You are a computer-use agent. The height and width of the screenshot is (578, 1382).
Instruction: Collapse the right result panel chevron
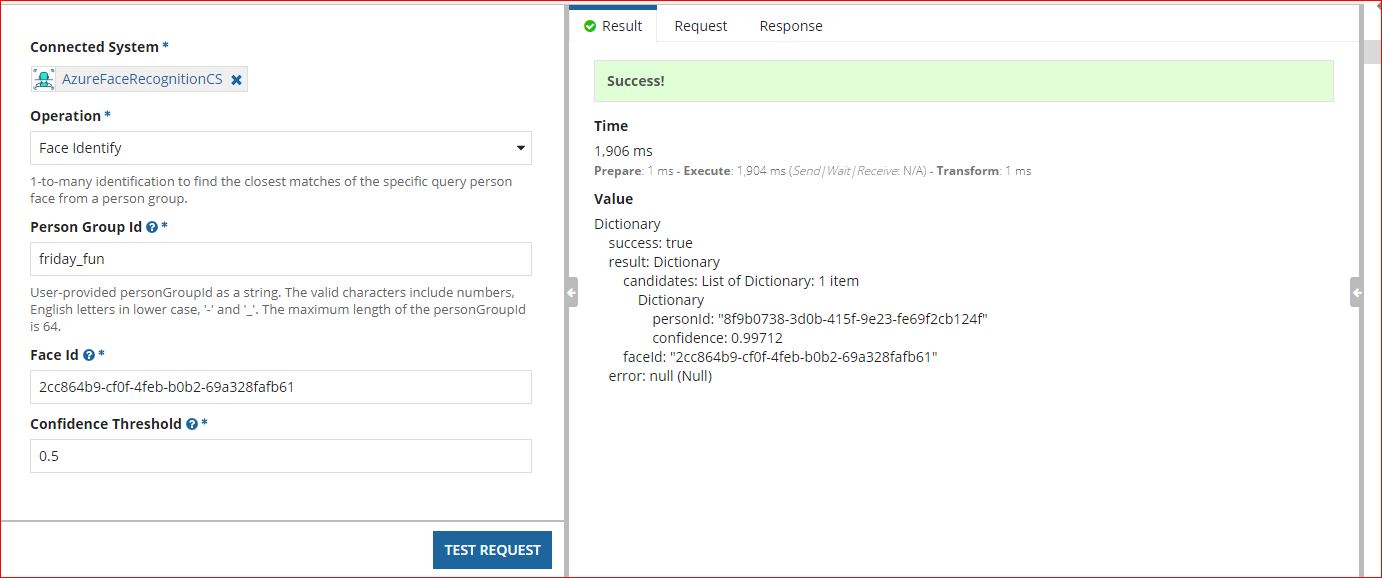(x=1357, y=292)
